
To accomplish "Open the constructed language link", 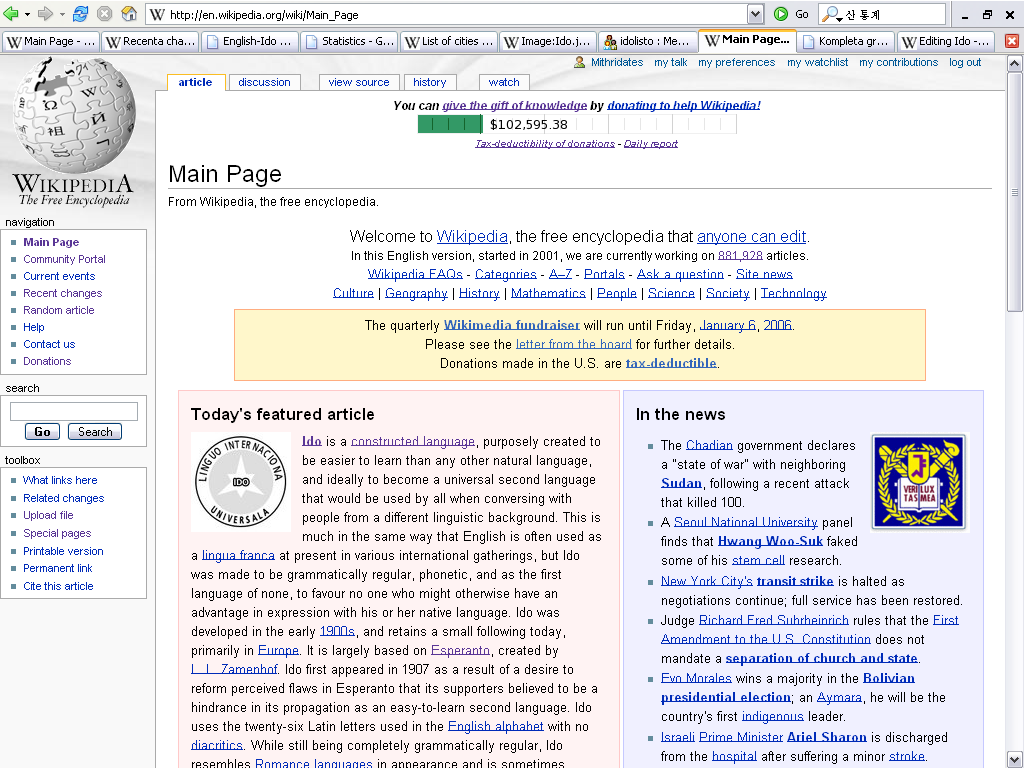I will click(x=413, y=441).
